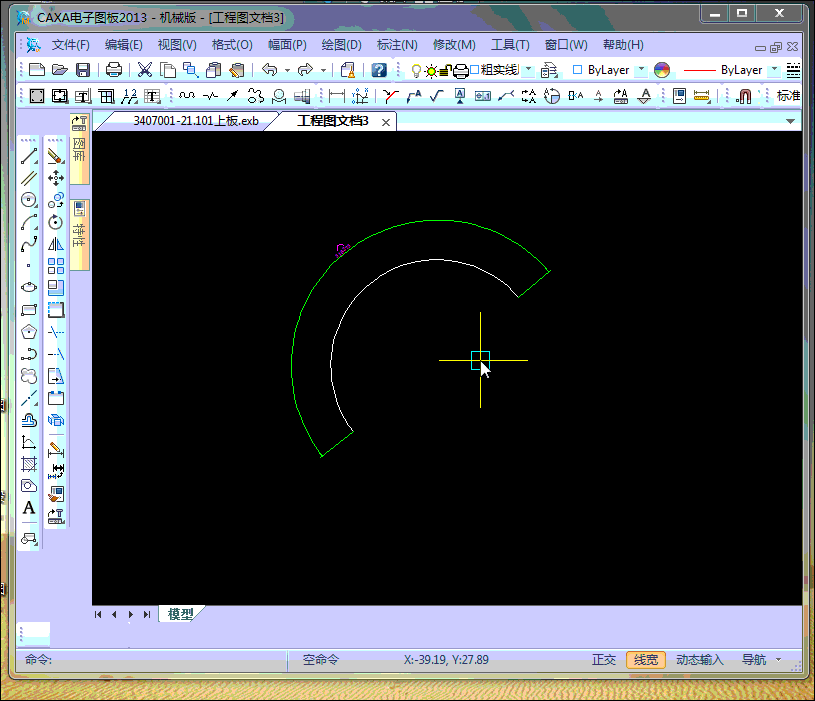Select the Line drawing tool

[x=29, y=156]
